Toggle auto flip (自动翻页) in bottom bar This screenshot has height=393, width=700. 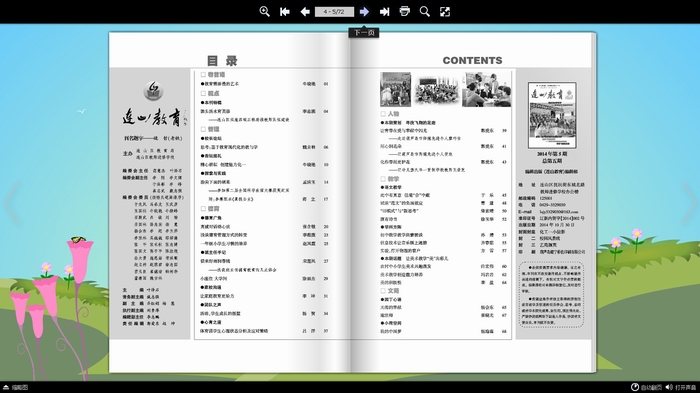pos(646,387)
